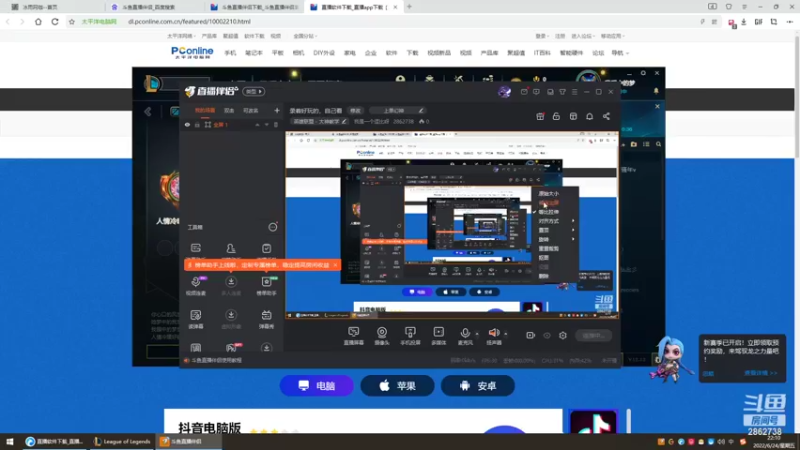Viewport: 800px width, 450px height.
Task: Open the message feedback icon in title bar
Action: coord(536,92)
